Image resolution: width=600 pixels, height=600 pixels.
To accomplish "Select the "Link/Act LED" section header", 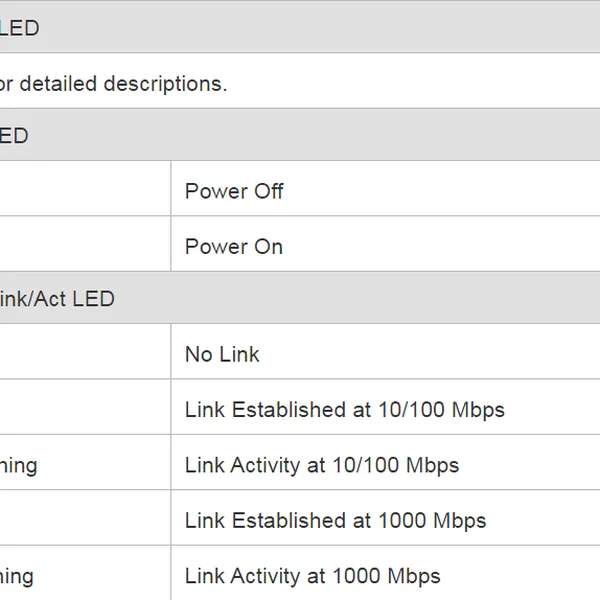I will [58, 299].
